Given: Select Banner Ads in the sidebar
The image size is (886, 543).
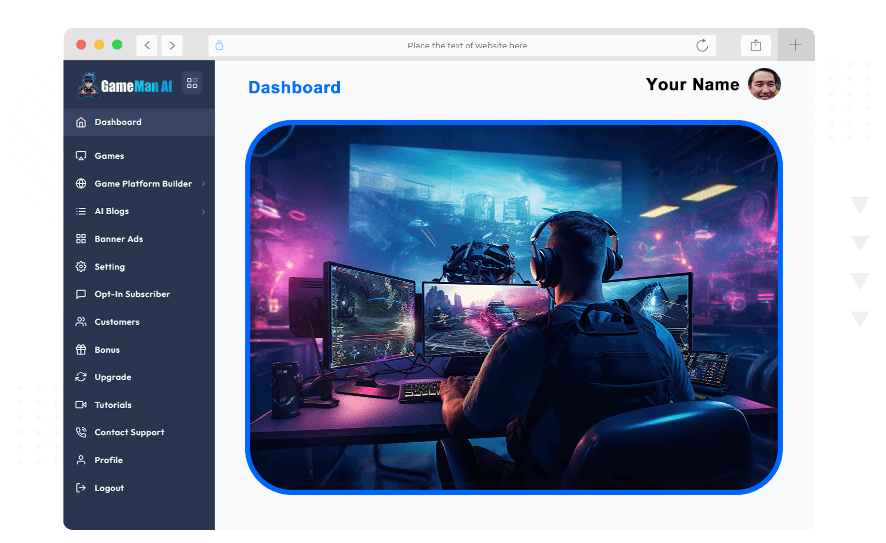Looking at the screenshot, I should (x=118, y=239).
